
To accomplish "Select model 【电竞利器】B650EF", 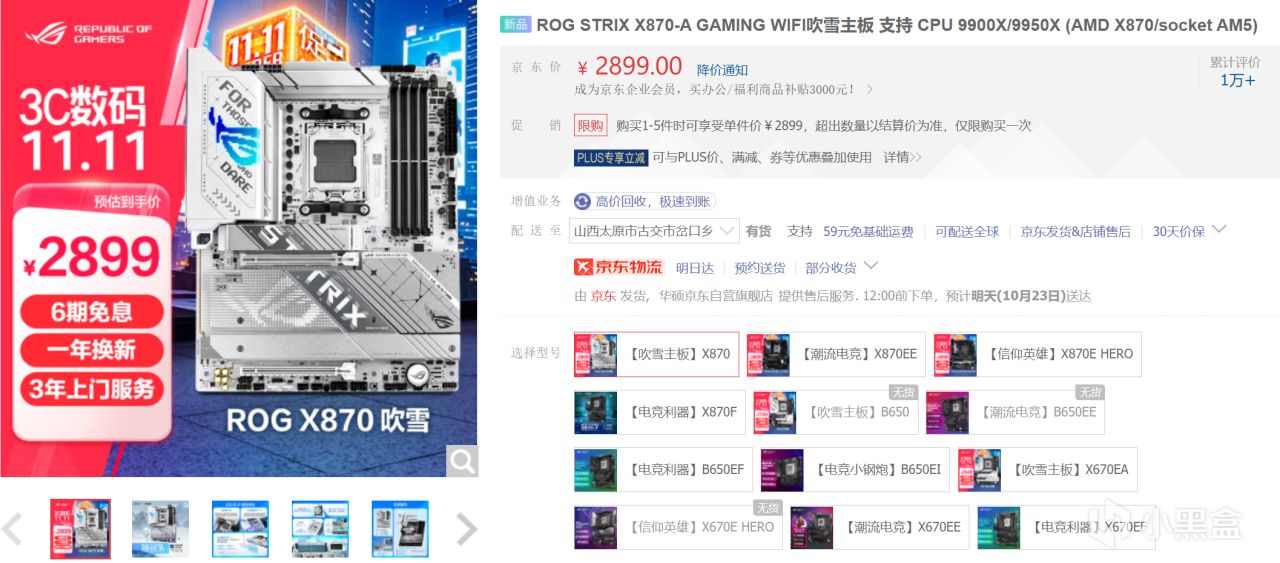I will point(663,470).
